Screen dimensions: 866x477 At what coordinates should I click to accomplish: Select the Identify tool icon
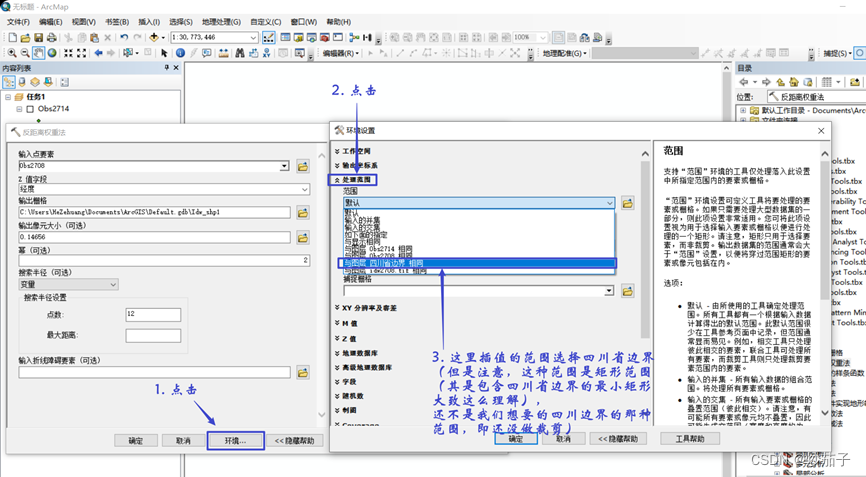click(x=180, y=53)
